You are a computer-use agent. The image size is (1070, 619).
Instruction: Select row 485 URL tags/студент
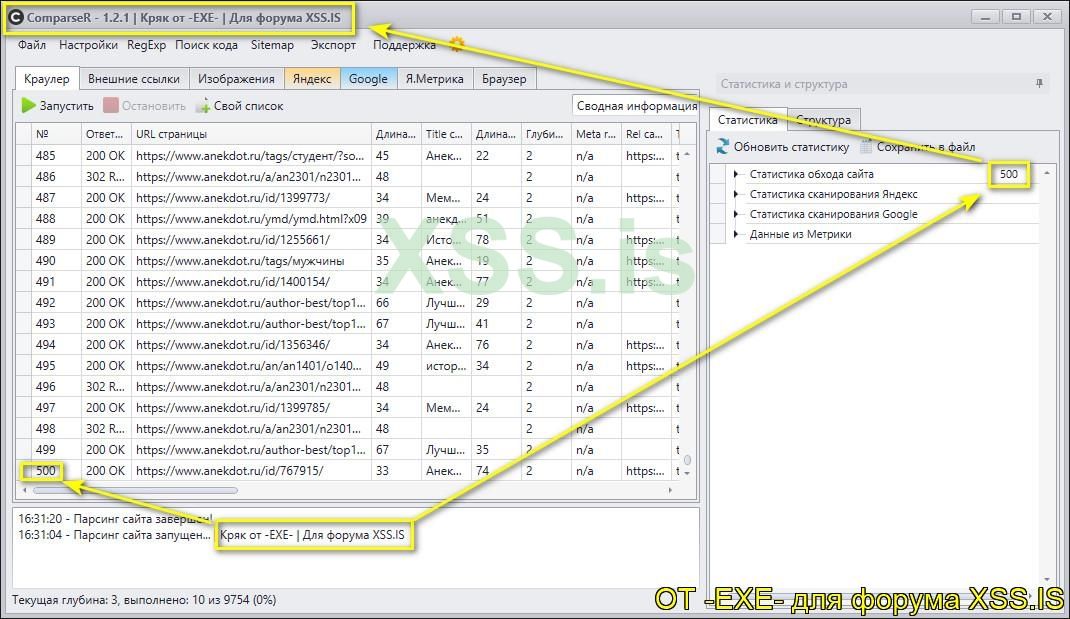[250, 156]
